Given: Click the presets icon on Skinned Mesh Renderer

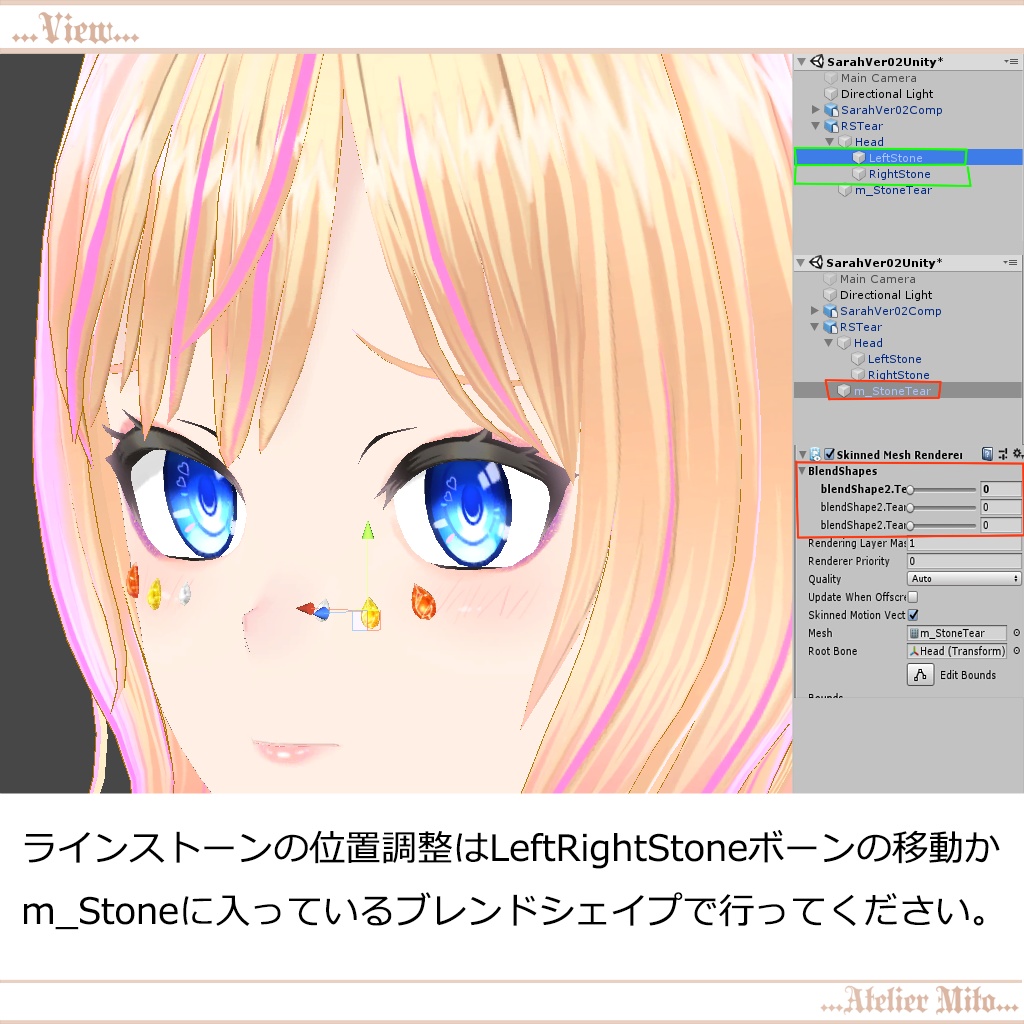Looking at the screenshot, I should coord(1003,454).
